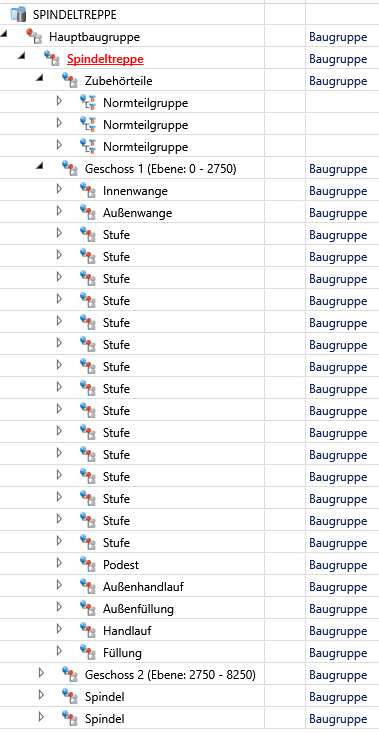Click the Zubehörteile assembly icon
Screen dimensions: 379x734
(70, 81)
